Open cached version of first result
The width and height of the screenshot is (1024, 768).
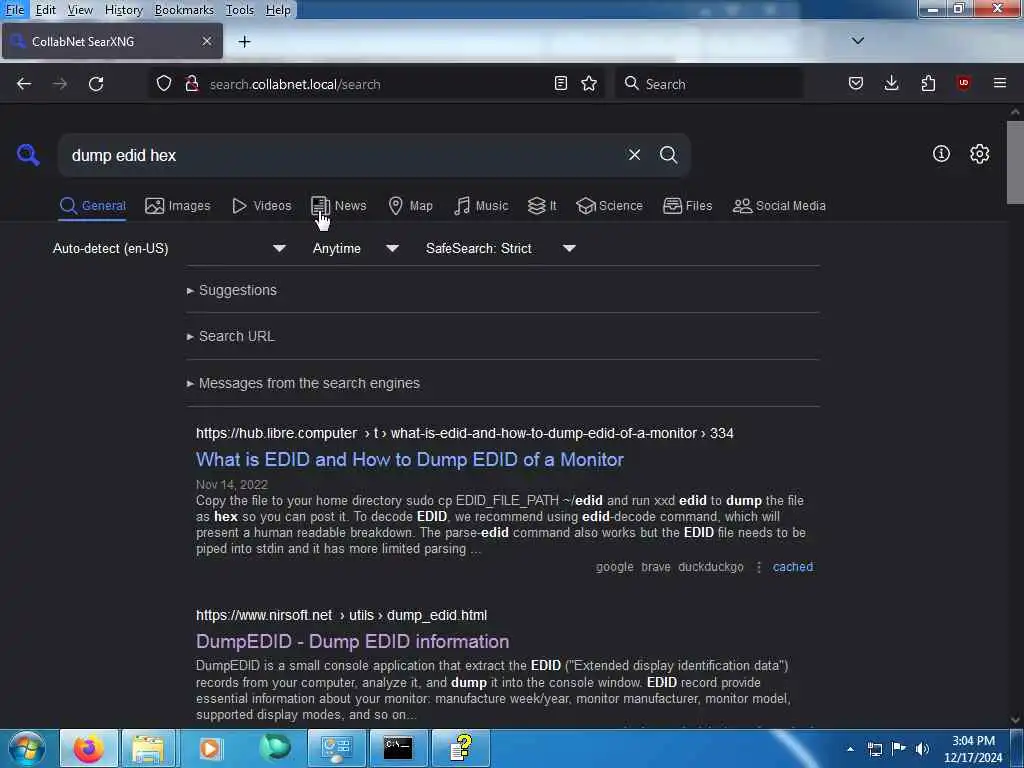pos(793,567)
